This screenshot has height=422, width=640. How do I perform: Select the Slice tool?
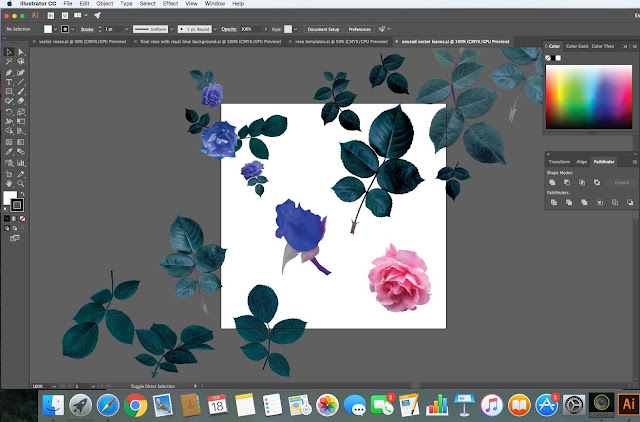[21, 174]
